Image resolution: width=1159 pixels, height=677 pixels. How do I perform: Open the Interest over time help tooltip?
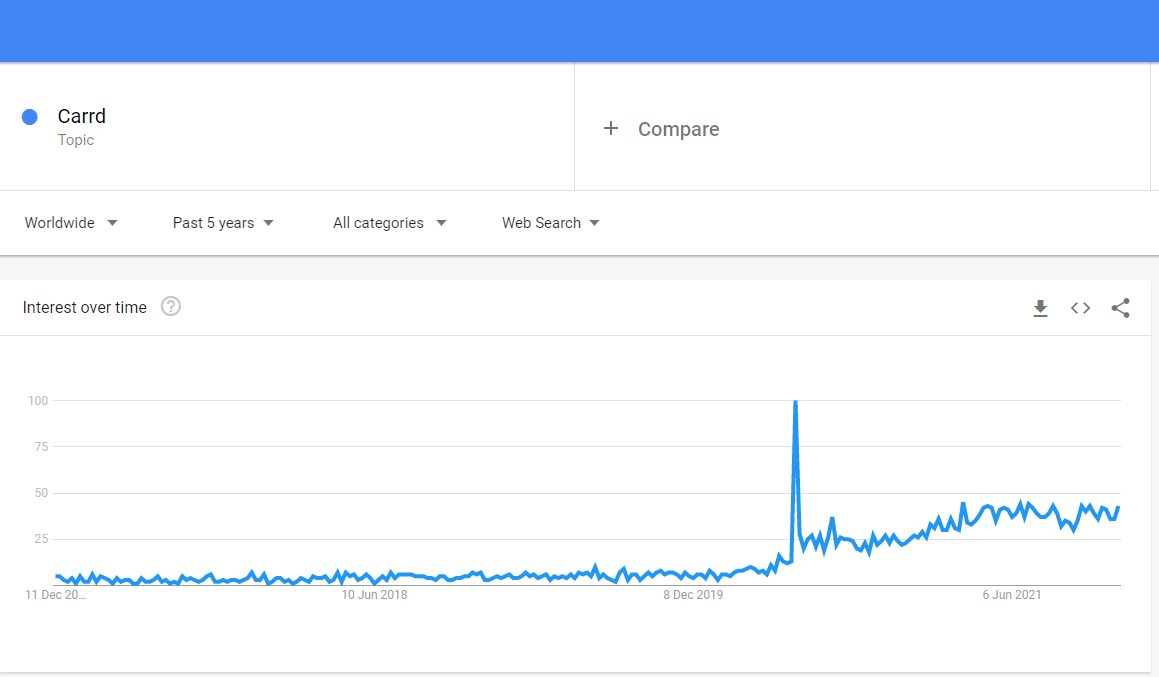click(170, 306)
